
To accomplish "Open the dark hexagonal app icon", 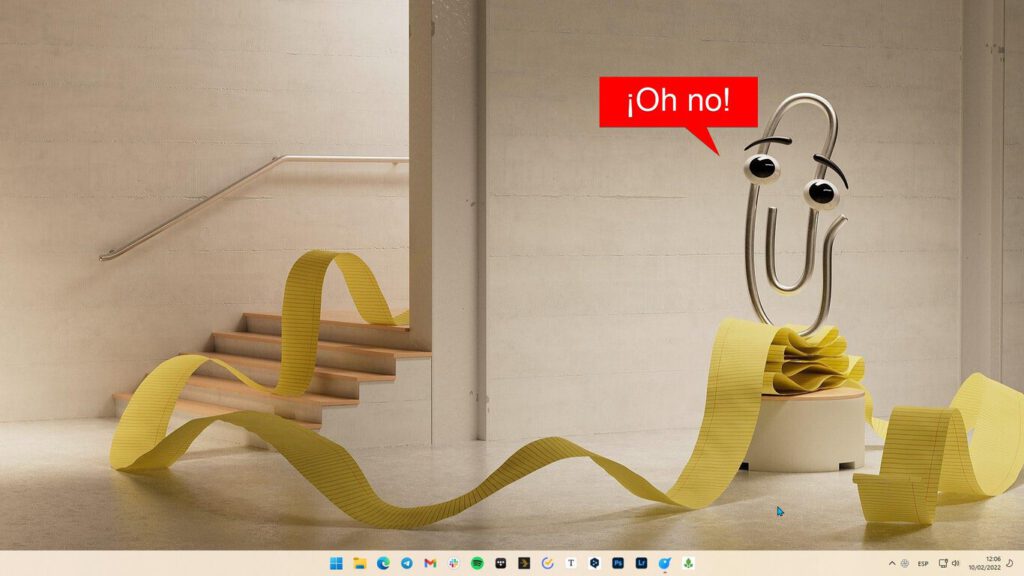I will [594, 561].
